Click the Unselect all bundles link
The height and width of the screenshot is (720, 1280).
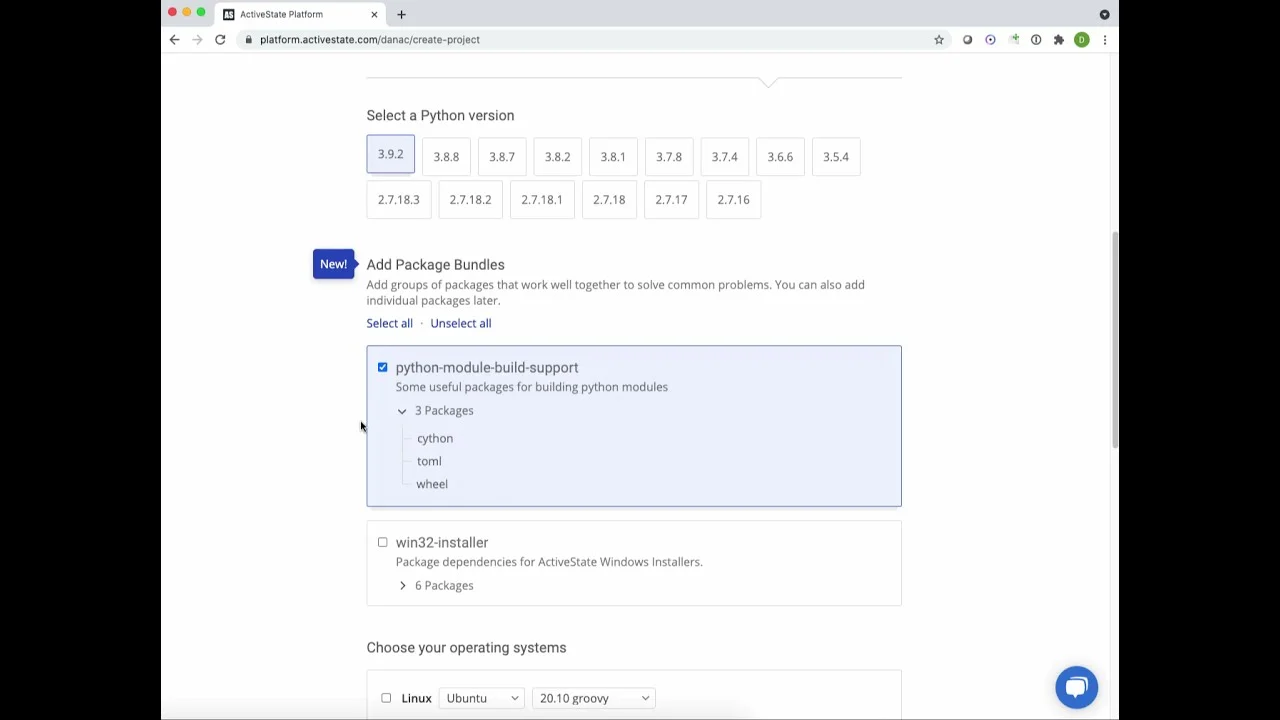461,323
